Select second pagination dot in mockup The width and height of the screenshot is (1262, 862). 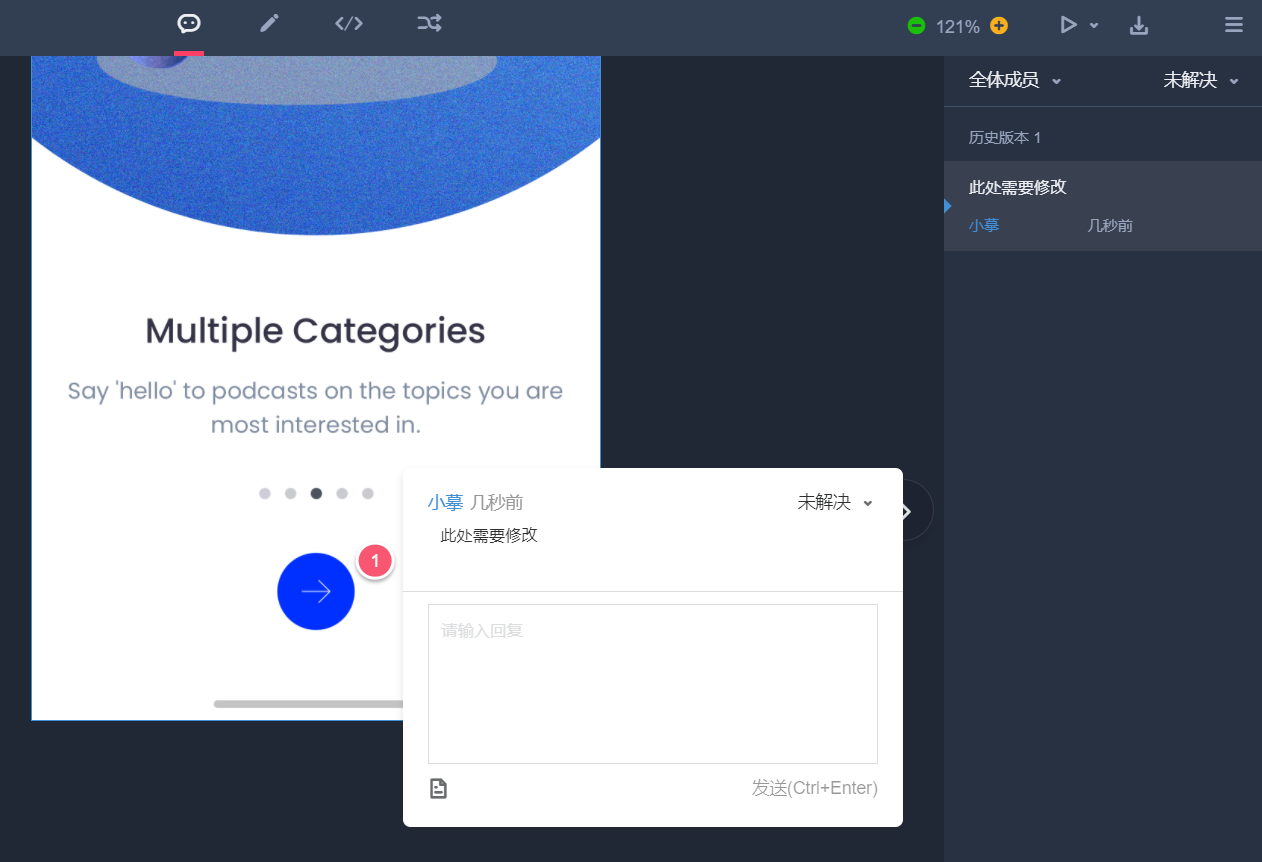pos(290,493)
